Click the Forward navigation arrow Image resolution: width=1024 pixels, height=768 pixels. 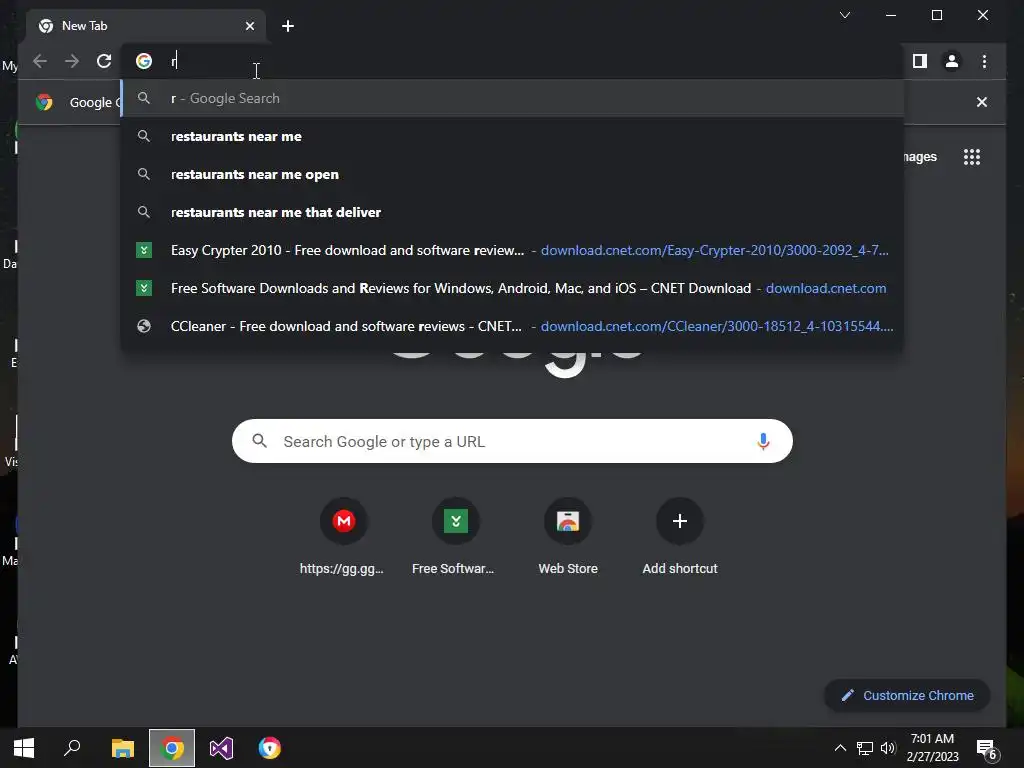(x=72, y=61)
